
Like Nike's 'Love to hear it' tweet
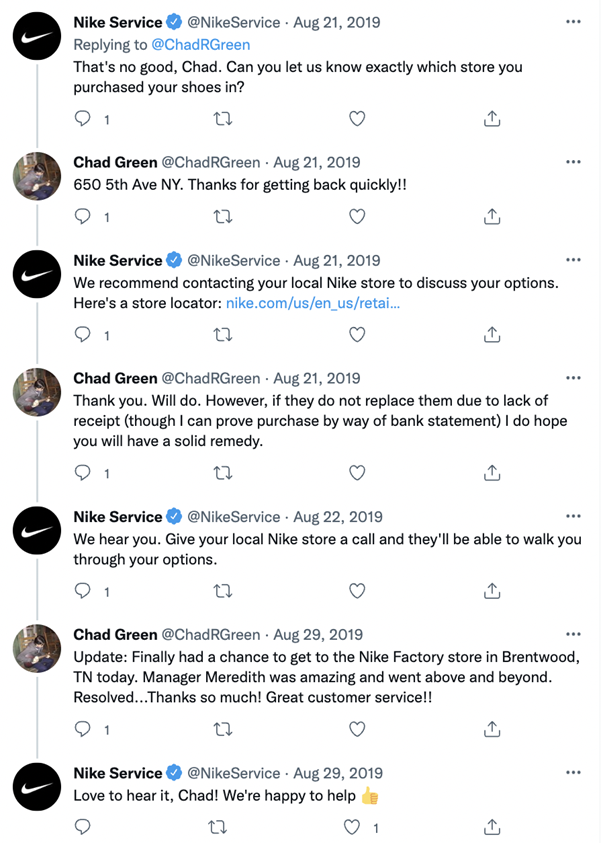(351, 828)
